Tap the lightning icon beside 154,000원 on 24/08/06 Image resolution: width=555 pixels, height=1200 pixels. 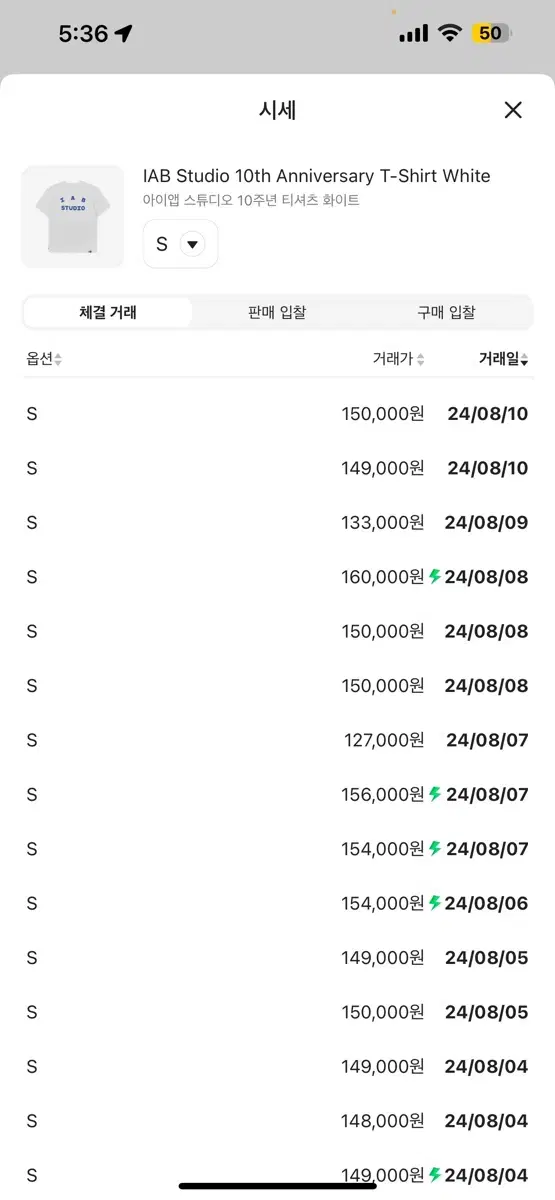435,903
